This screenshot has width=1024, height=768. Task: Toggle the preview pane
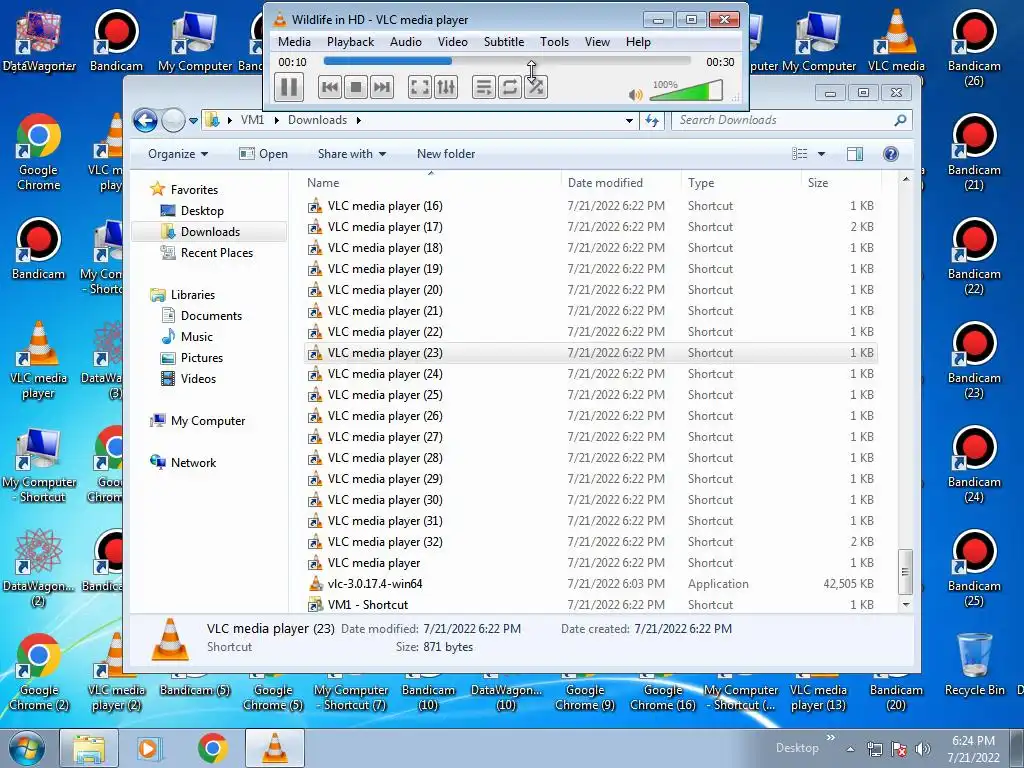[x=855, y=154]
